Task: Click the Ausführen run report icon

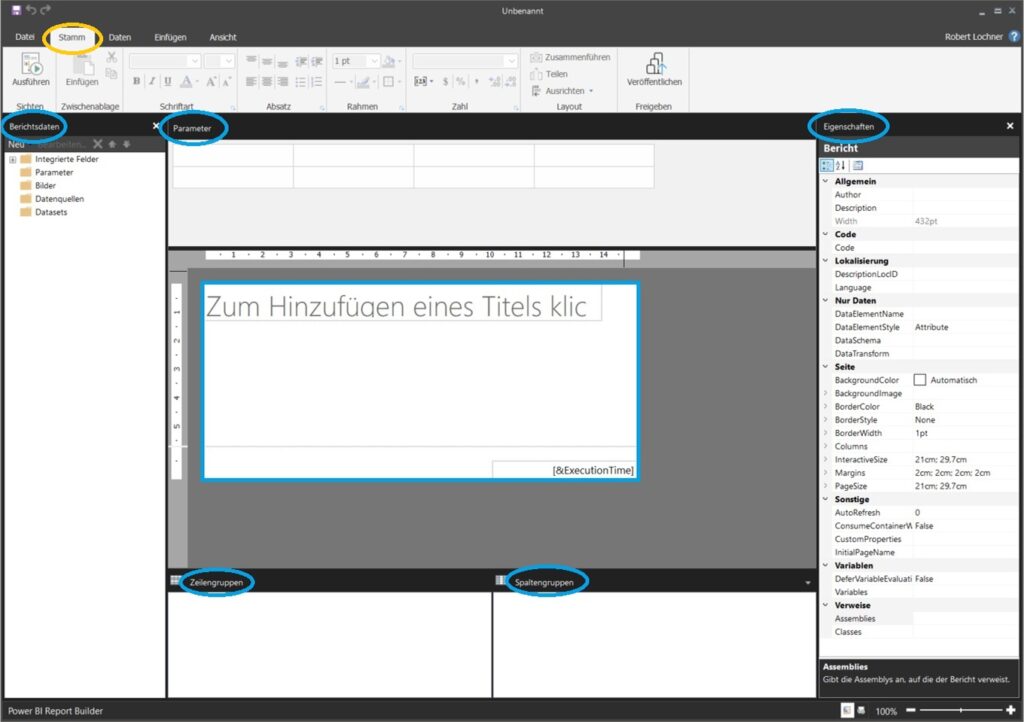Action: 30,66
